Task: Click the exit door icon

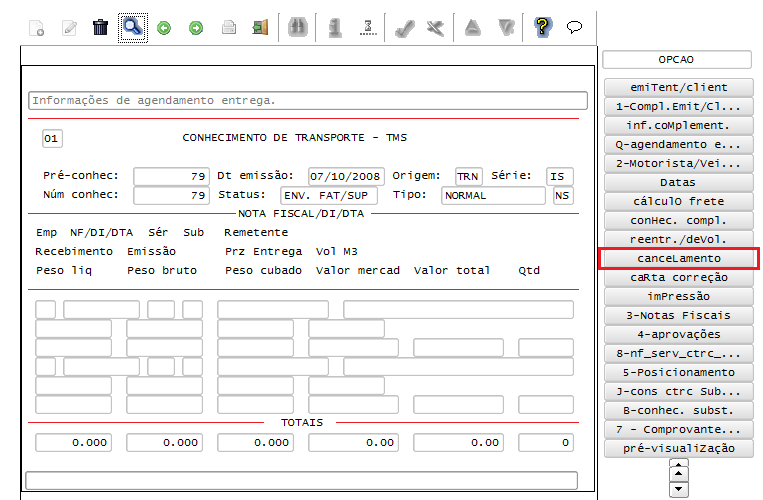Action: 260,28
